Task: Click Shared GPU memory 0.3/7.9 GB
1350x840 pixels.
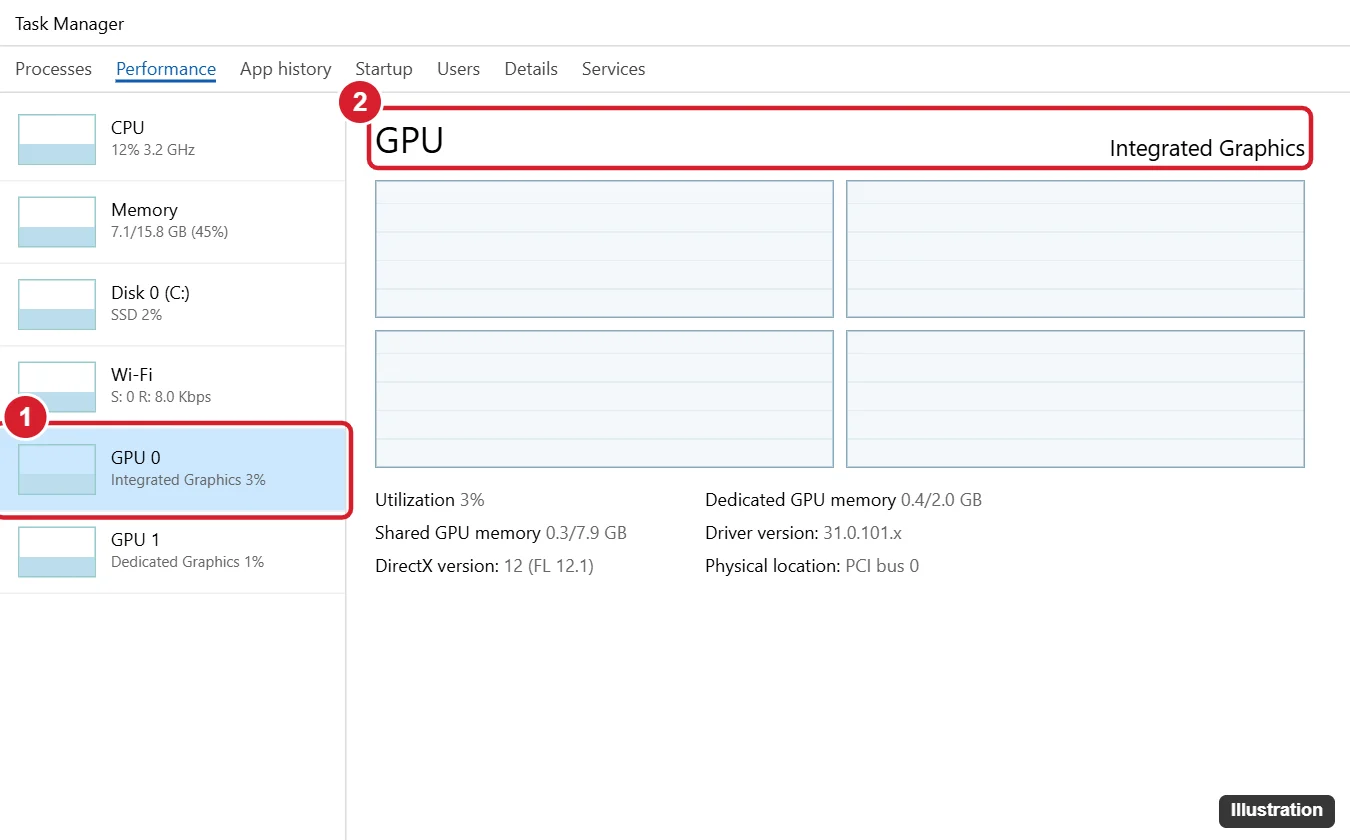Action: (x=501, y=533)
